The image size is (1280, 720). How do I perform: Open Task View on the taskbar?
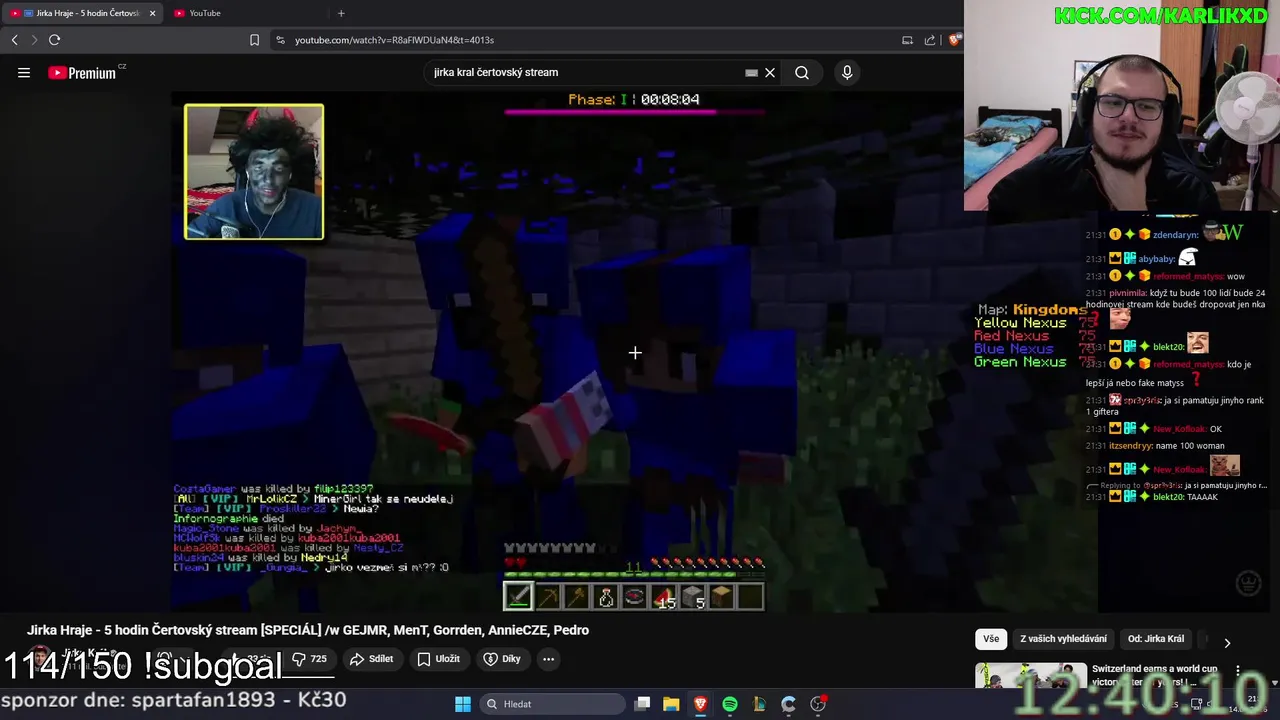pos(643,704)
